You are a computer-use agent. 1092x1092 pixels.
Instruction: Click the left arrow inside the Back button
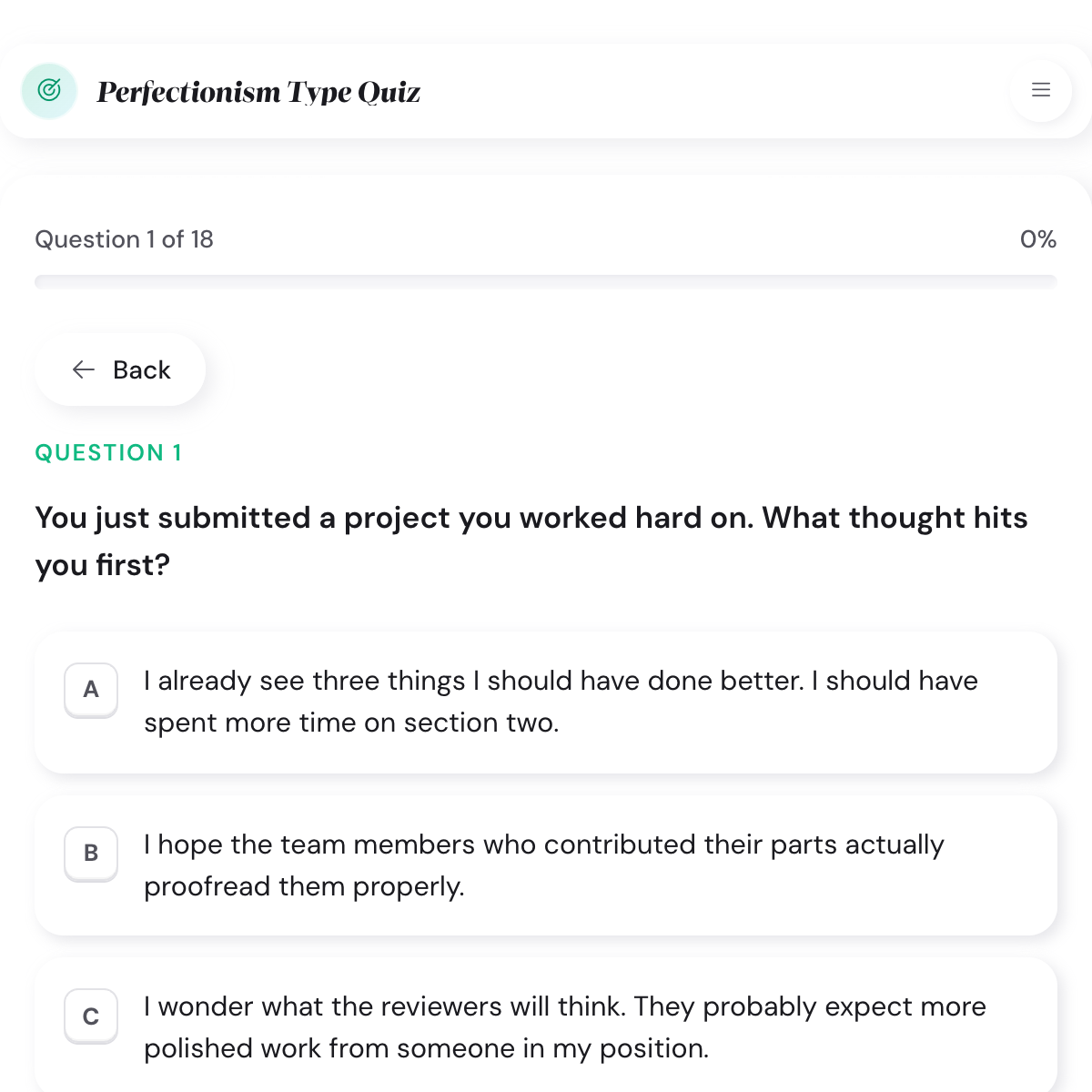coord(83,369)
